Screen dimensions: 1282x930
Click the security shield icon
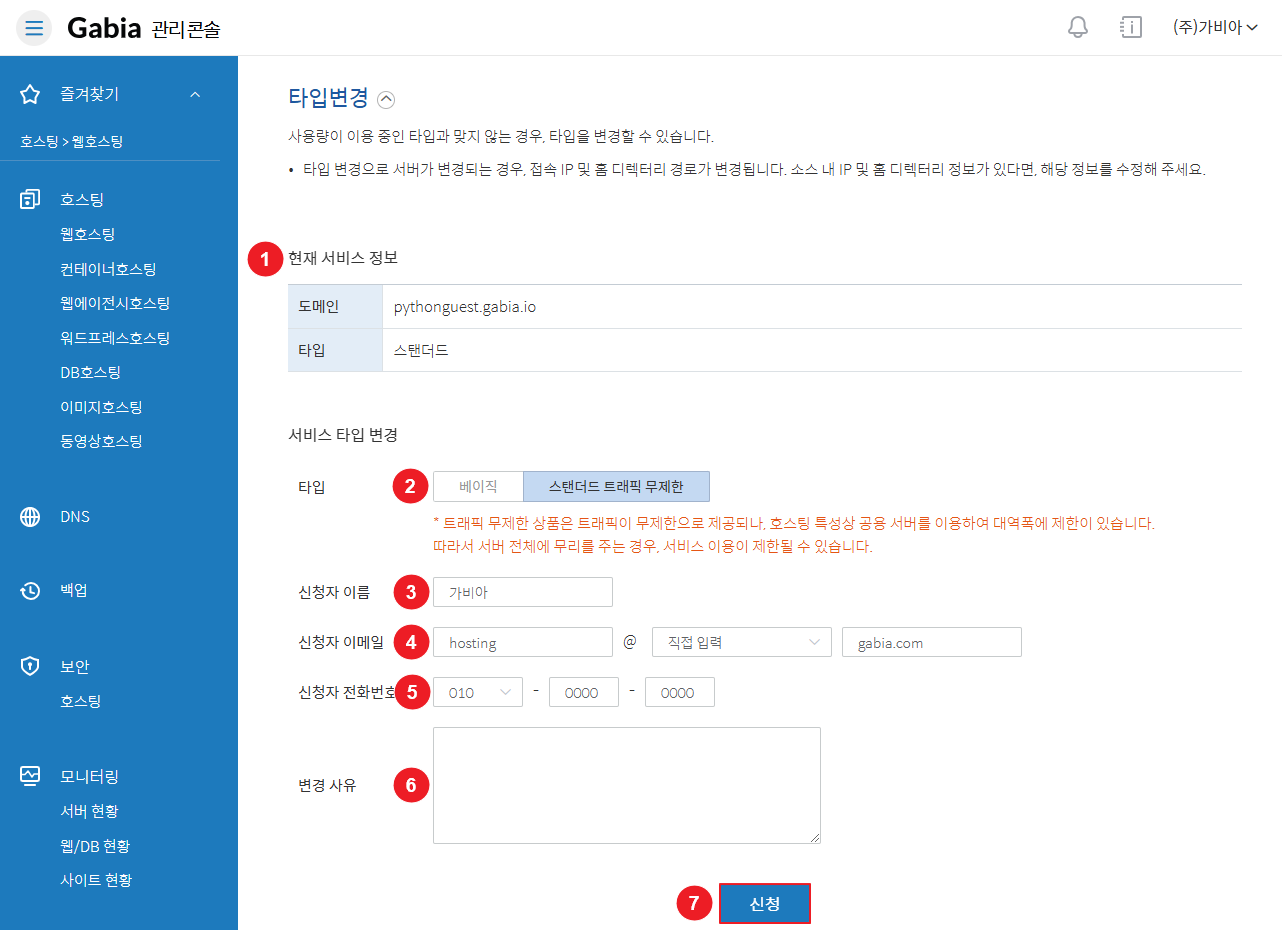click(30, 666)
